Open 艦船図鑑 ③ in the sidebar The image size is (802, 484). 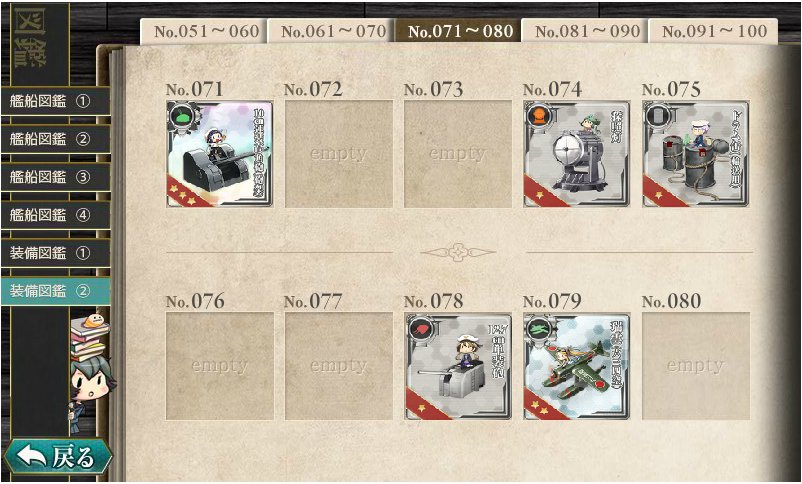click(x=55, y=177)
